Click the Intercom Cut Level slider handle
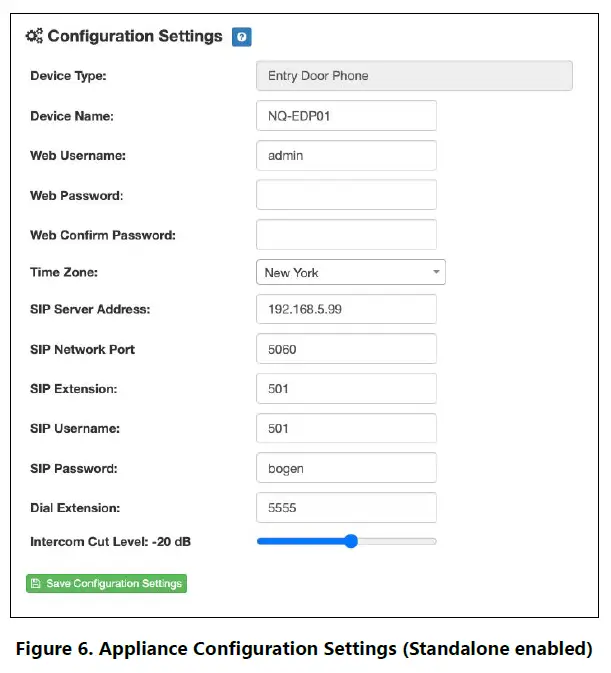Viewport: 611px width, 673px height. pyautogui.click(x=351, y=541)
